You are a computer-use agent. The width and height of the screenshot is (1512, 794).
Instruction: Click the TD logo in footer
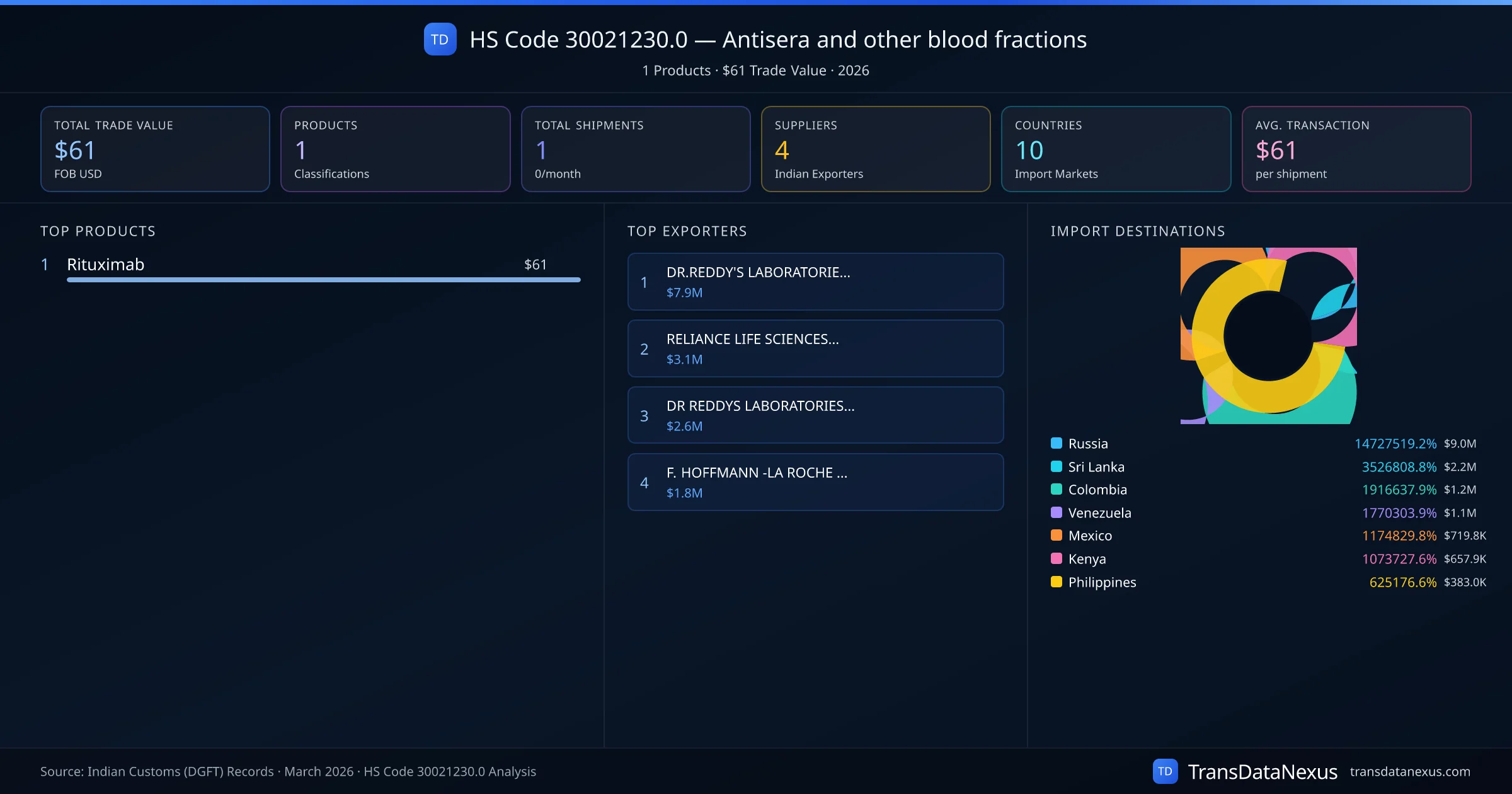(1165, 771)
